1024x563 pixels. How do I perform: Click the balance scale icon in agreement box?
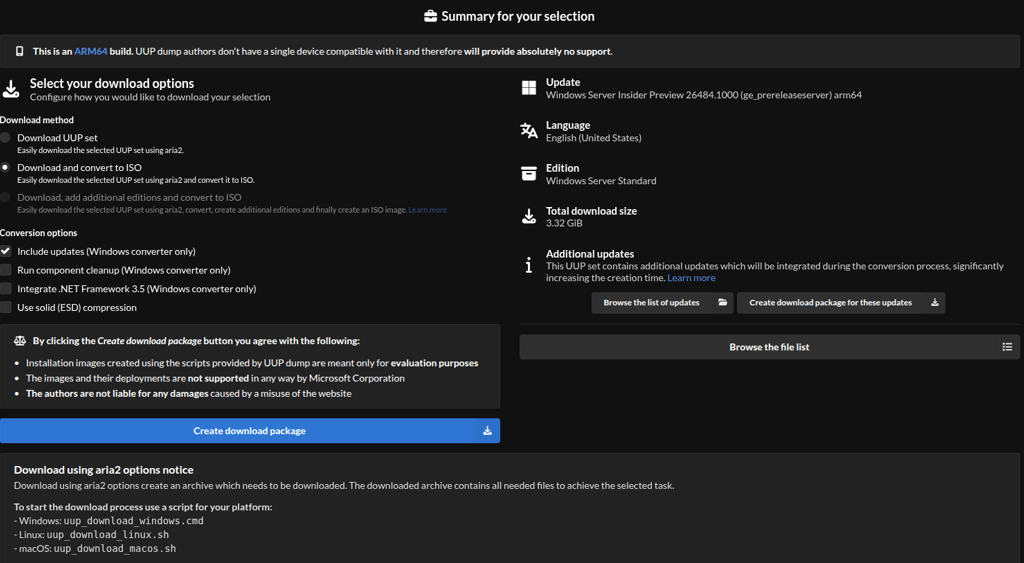[19, 341]
